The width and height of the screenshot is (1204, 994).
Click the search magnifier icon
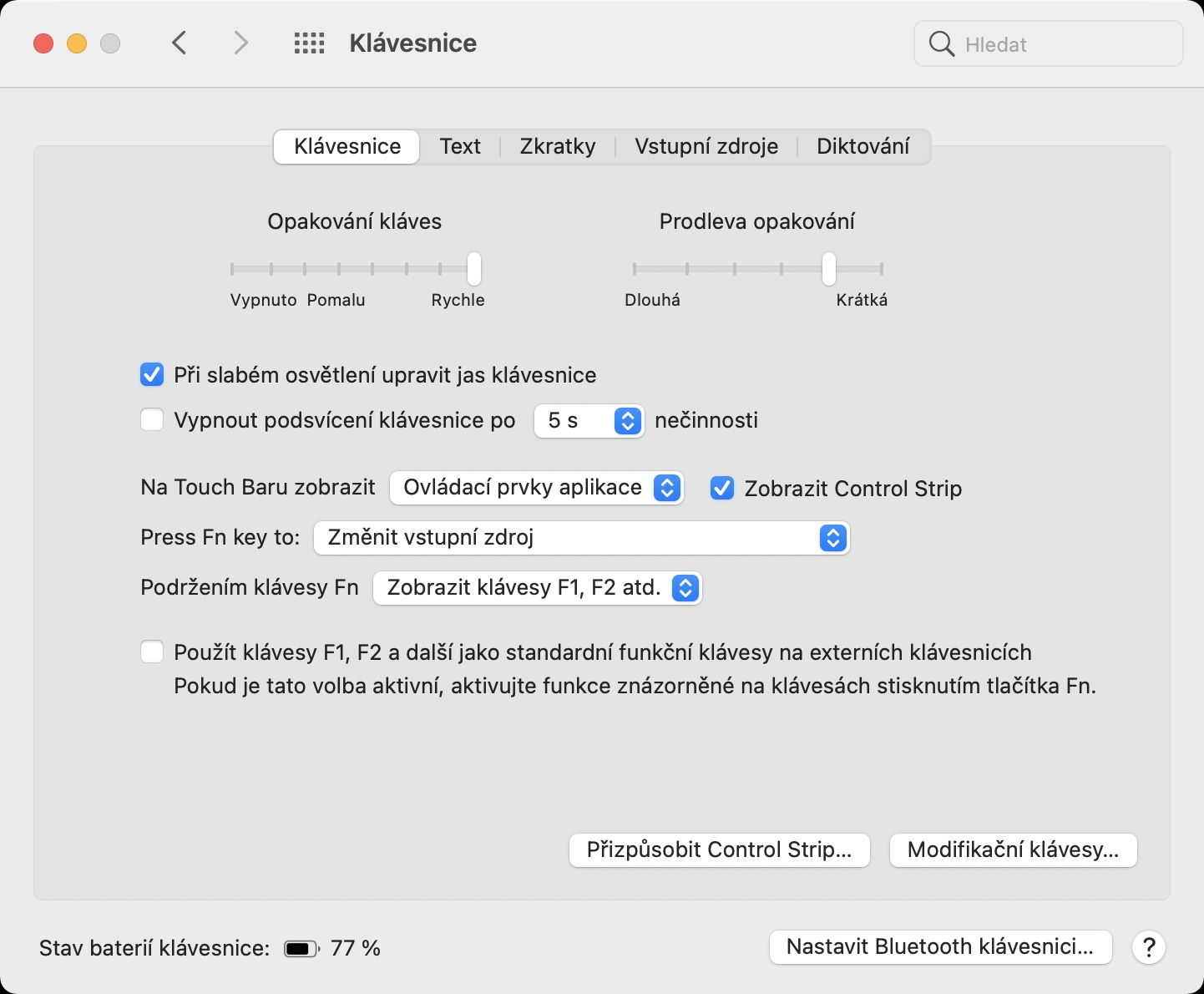tap(941, 44)
